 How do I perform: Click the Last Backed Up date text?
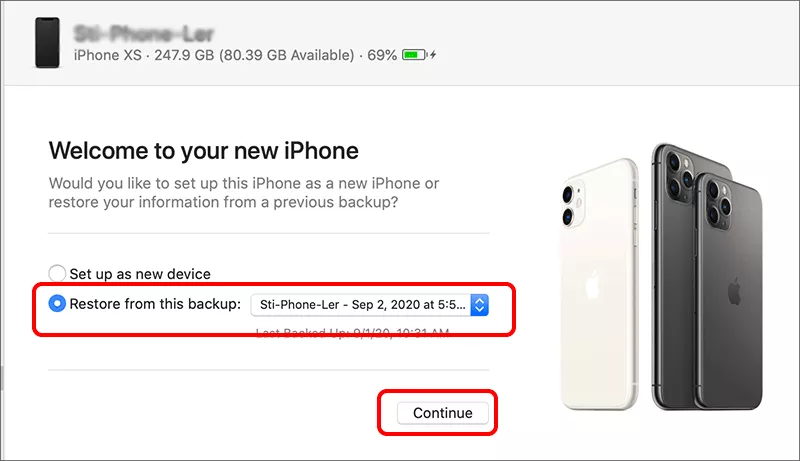(352, 334)
